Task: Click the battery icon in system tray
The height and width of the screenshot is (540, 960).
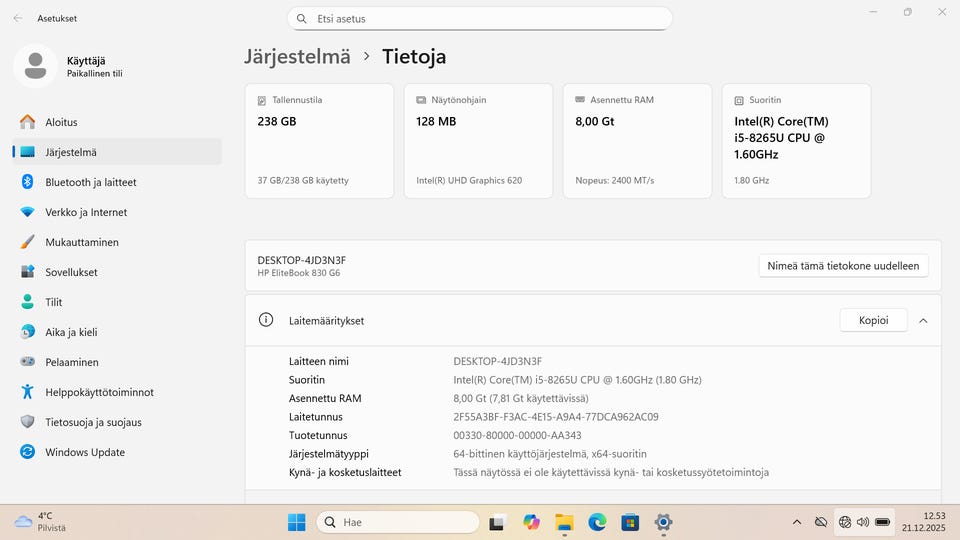Action: point(882,522)
